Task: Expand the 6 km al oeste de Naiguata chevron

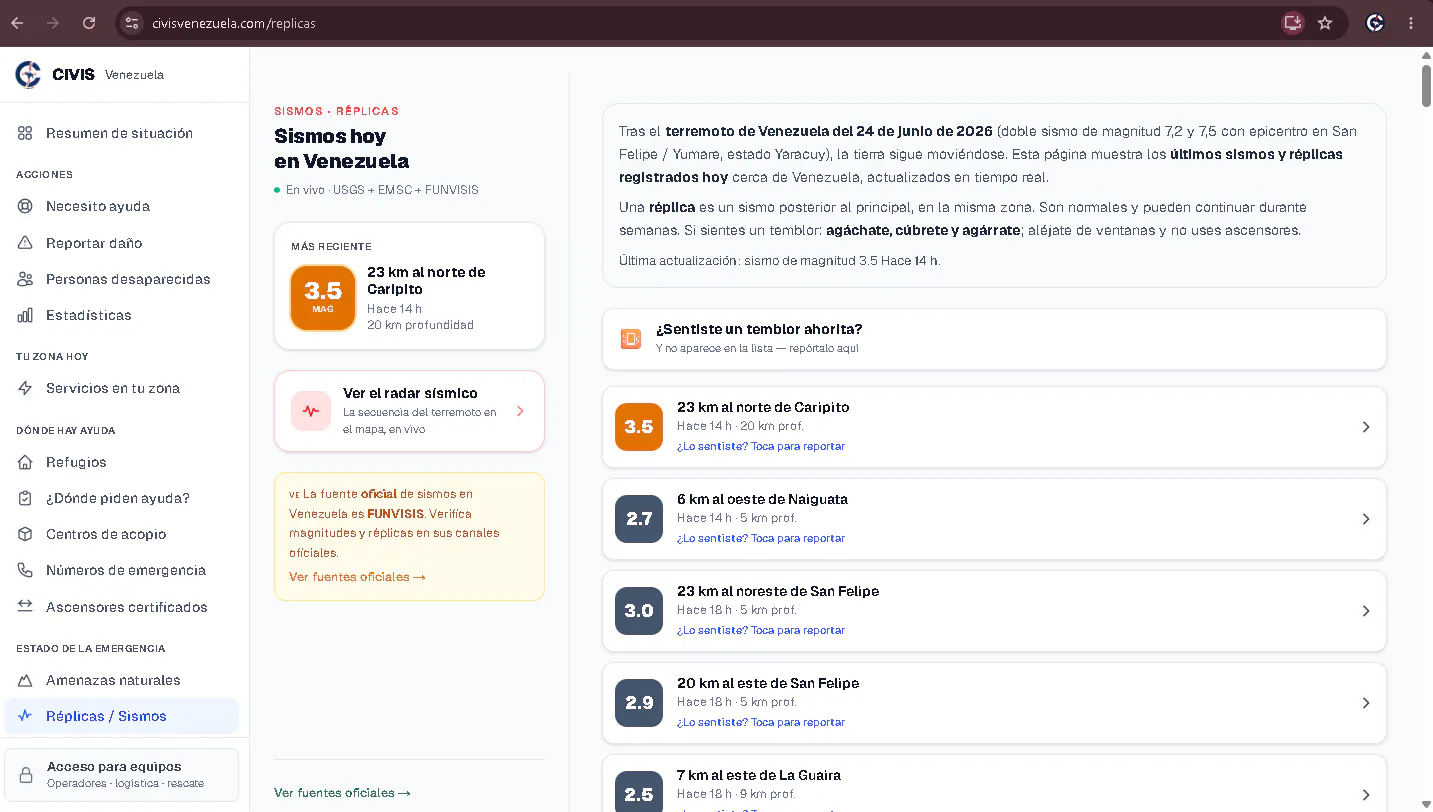Action: pyautogui.click(x=1366, y=519)
